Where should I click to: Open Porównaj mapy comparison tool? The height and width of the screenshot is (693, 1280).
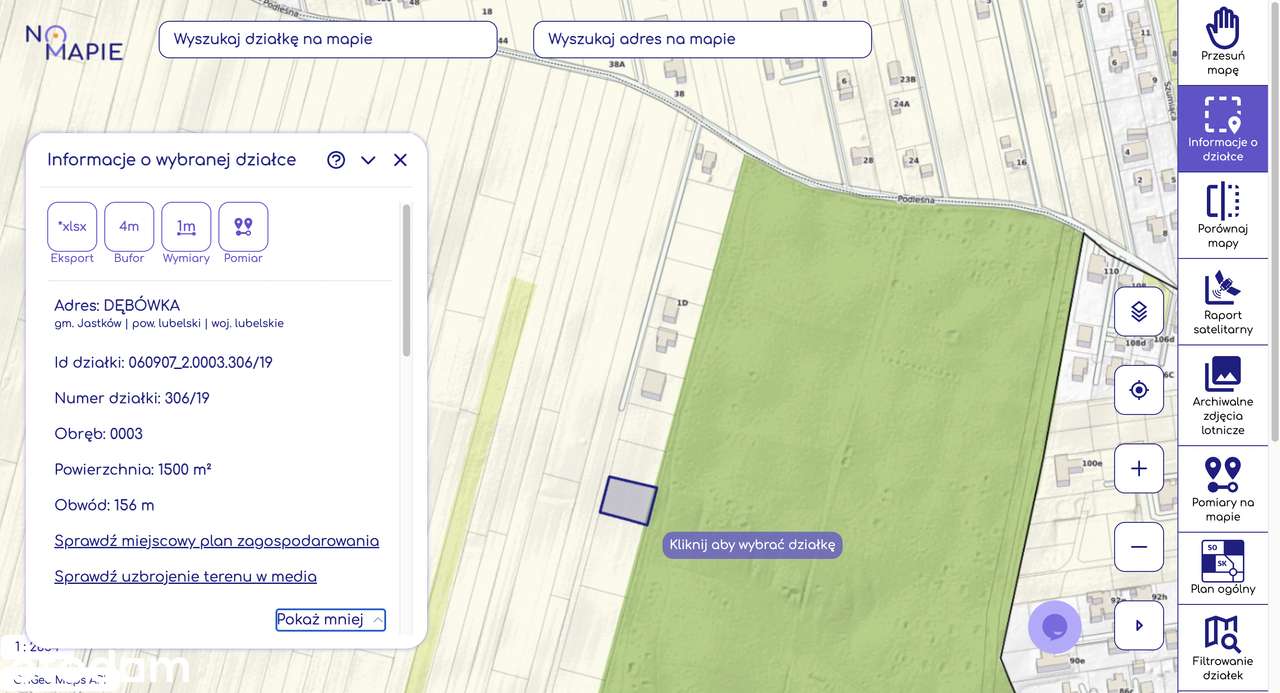[x=1222, y=215]
